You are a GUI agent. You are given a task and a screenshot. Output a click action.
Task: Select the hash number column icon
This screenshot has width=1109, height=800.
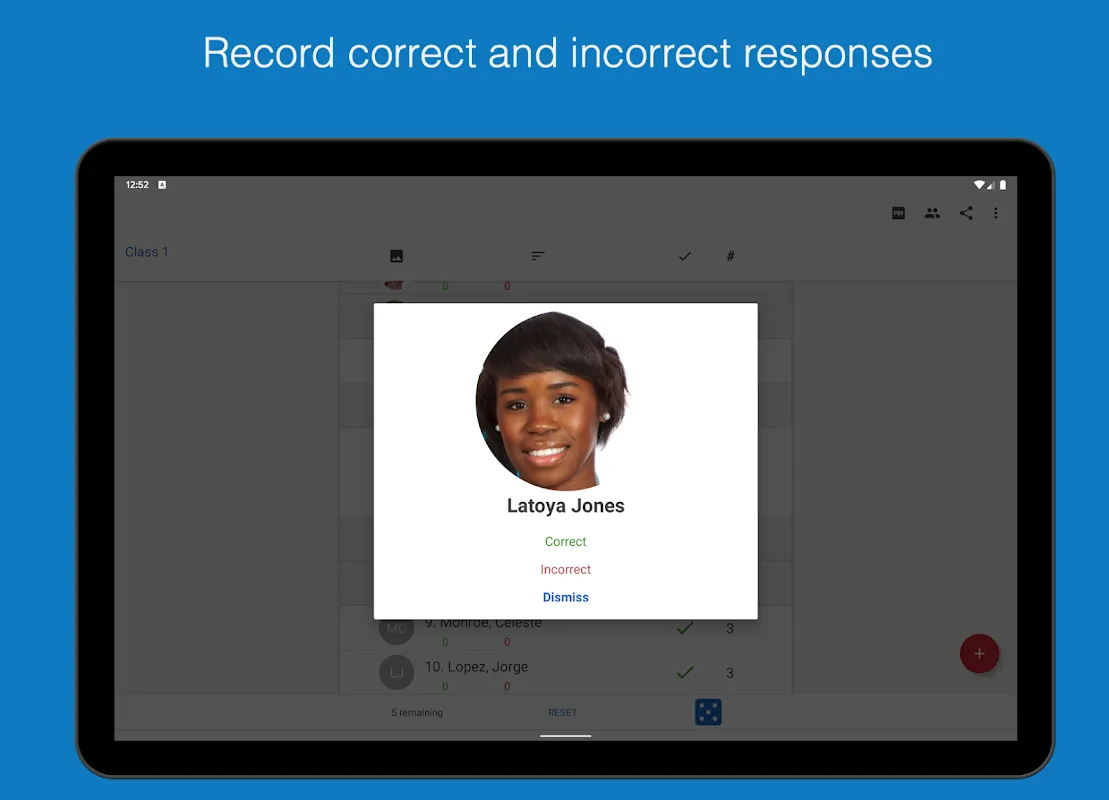click(x=731, y=256)
